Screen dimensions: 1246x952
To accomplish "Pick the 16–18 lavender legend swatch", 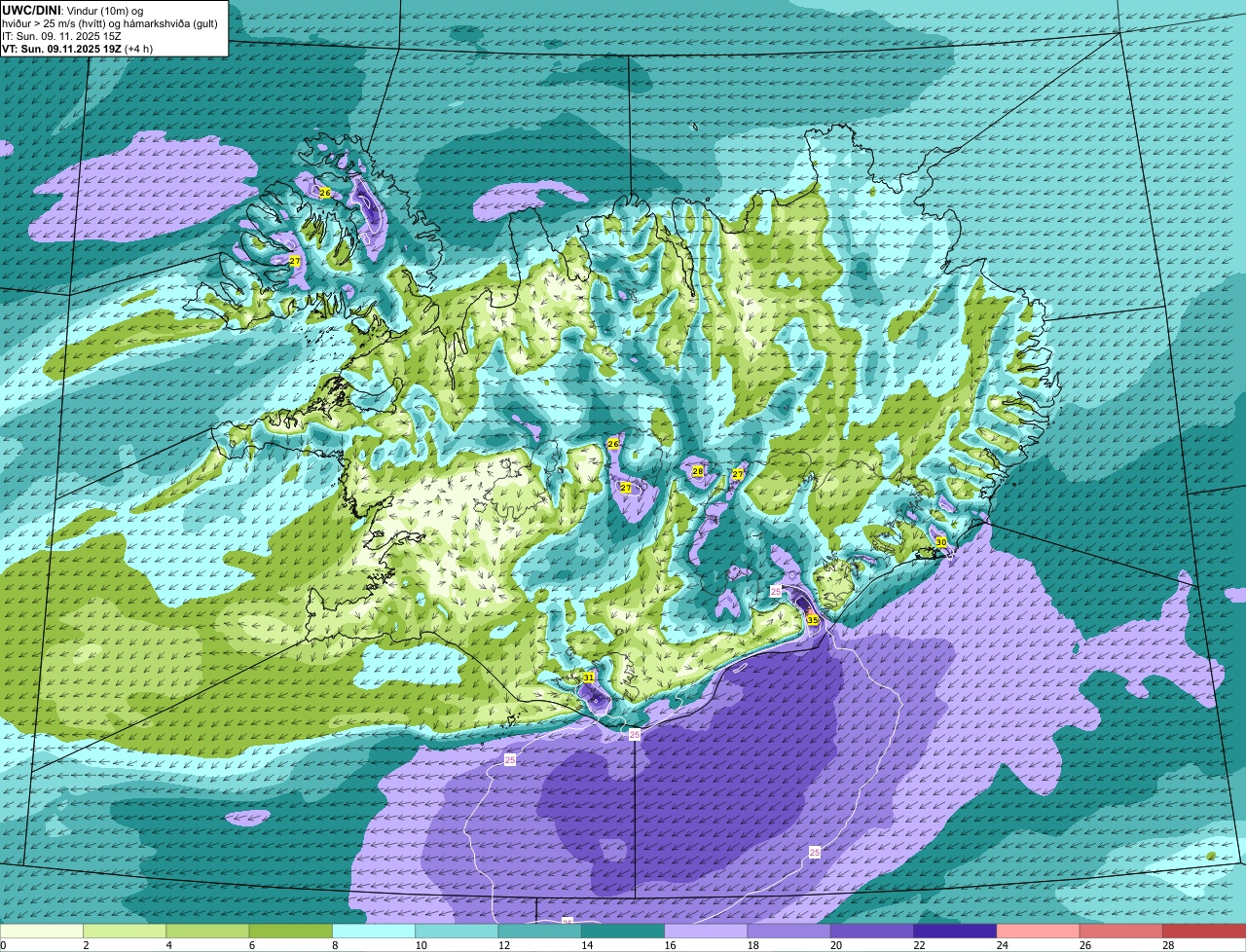I will (x=706, y=931).
